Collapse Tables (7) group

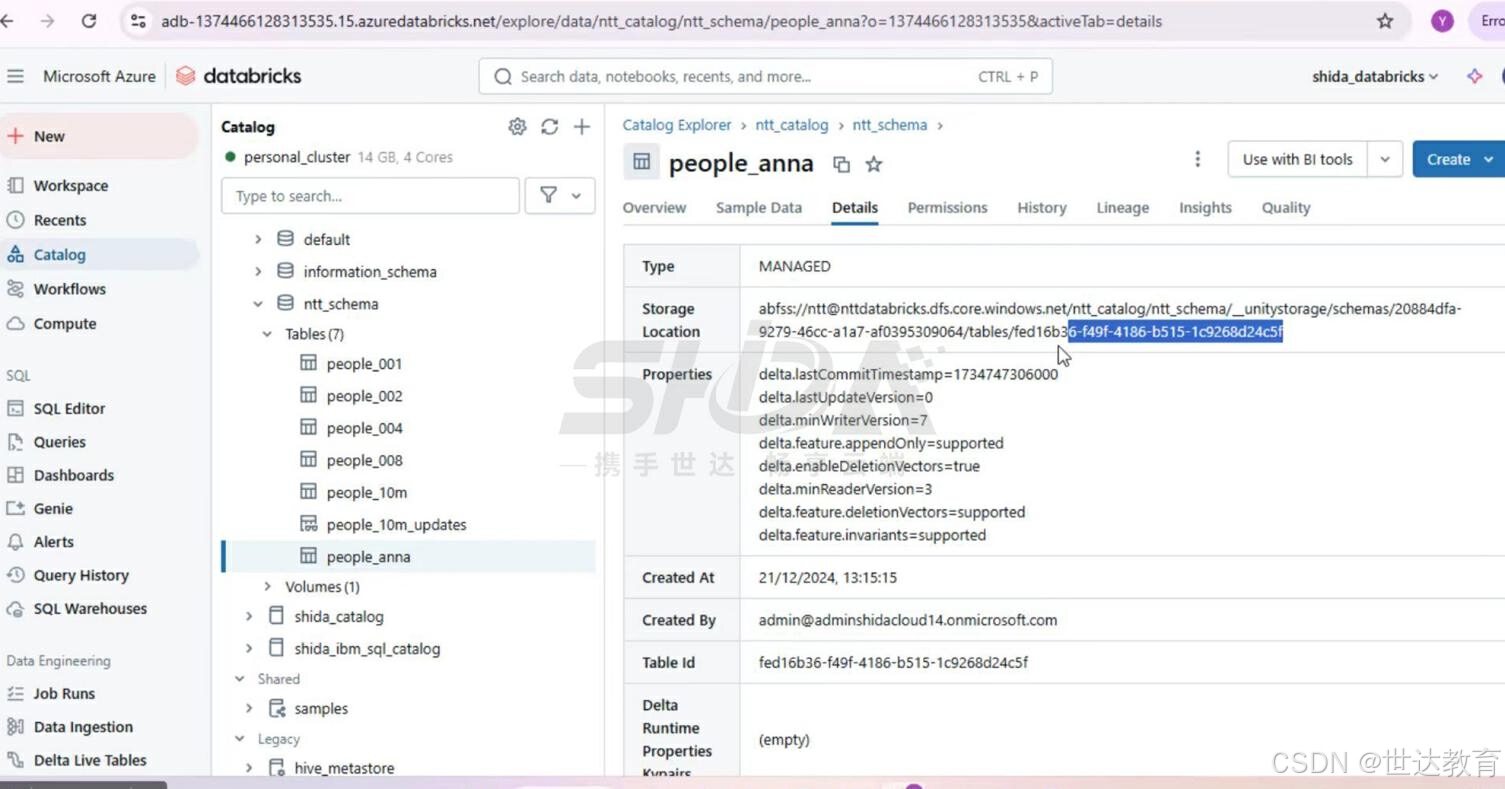click(267, 334)
